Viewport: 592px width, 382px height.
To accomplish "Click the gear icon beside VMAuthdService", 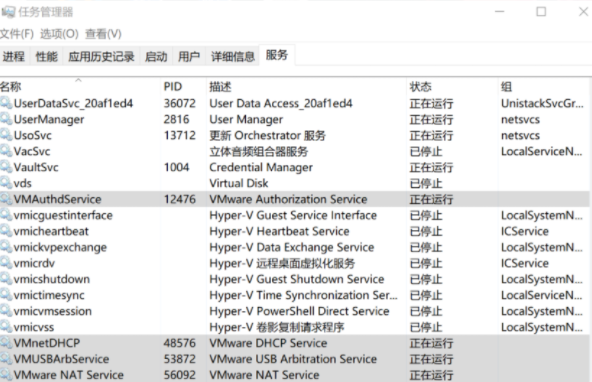I will [6, 199].
